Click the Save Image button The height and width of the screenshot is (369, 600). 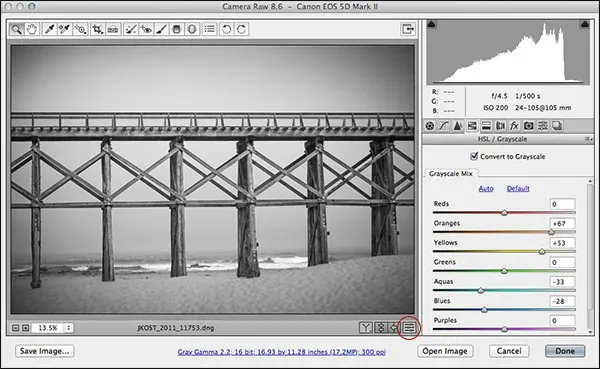[45, 351]
